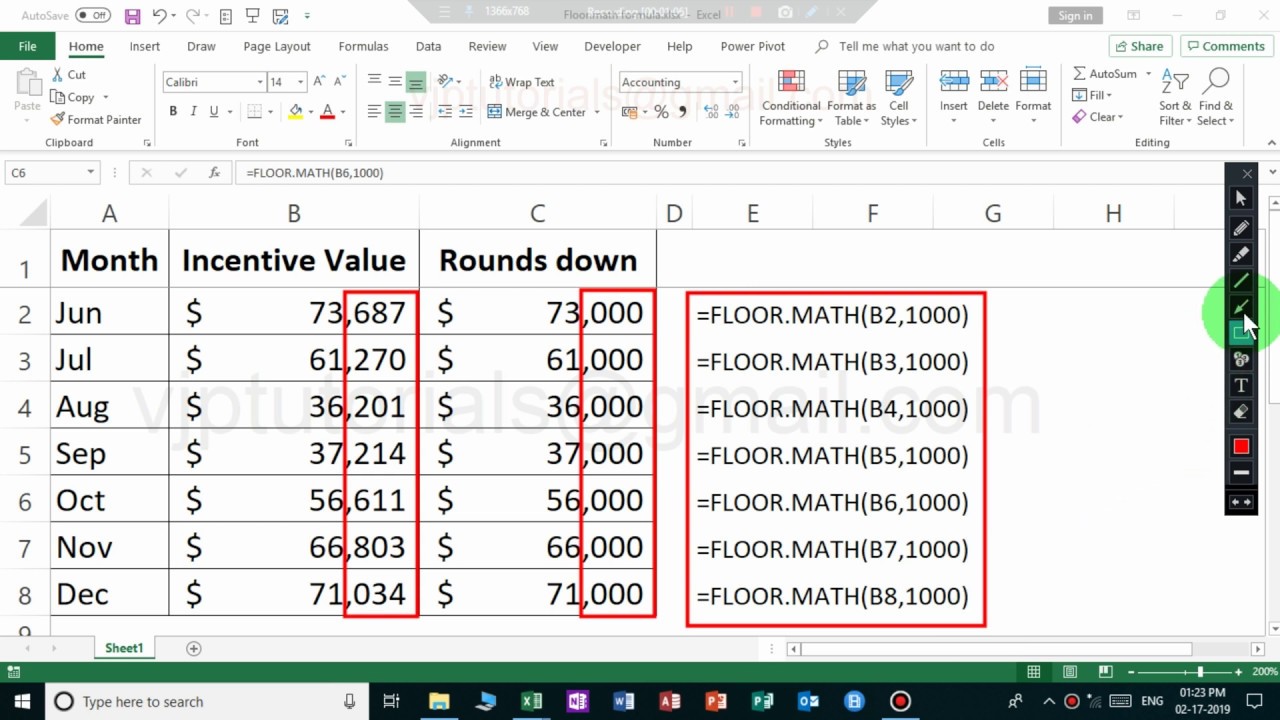Apply Italic formatting

[193, 112]
